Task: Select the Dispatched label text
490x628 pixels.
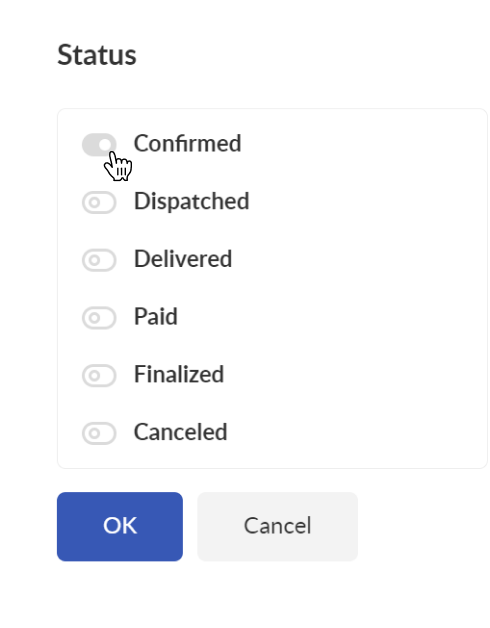Action: pos(192,201)
